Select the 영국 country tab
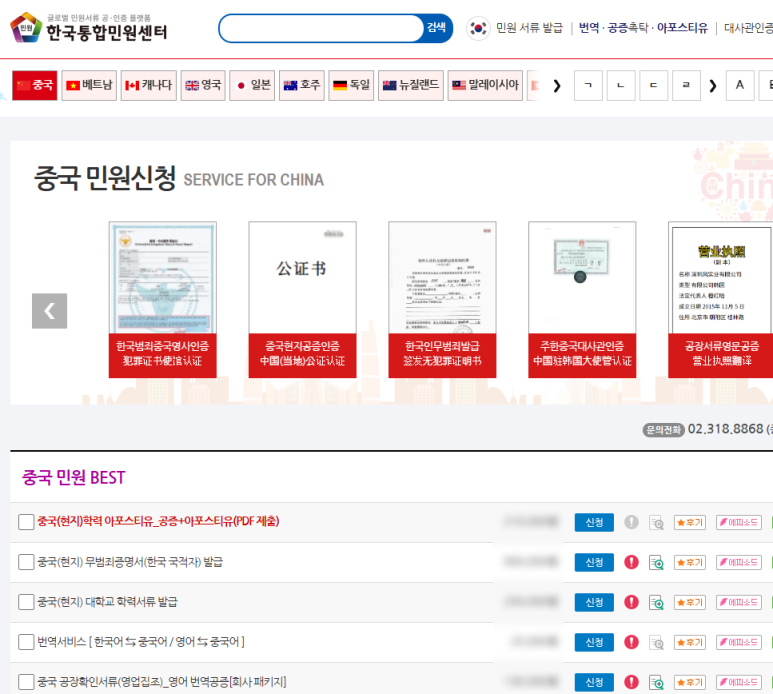Viewport: 773px width, 694px height. pos(203,85)
